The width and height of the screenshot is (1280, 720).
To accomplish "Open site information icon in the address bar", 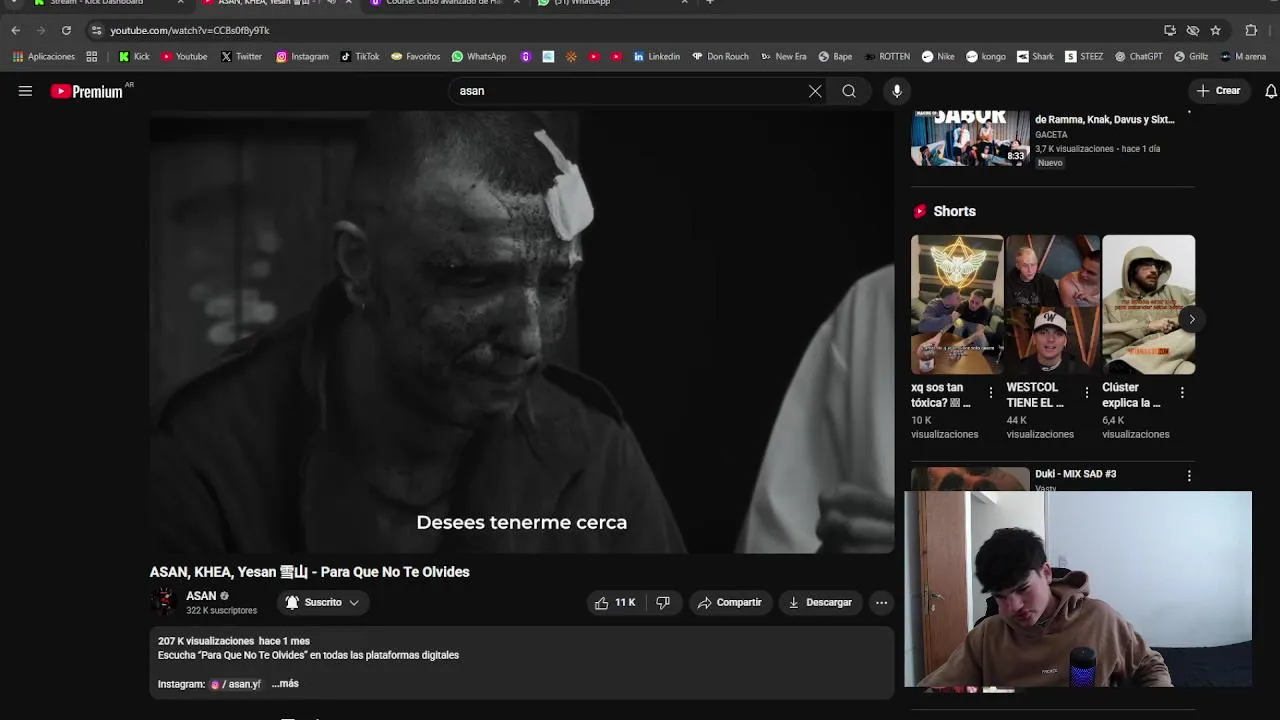I will [96, 30].
